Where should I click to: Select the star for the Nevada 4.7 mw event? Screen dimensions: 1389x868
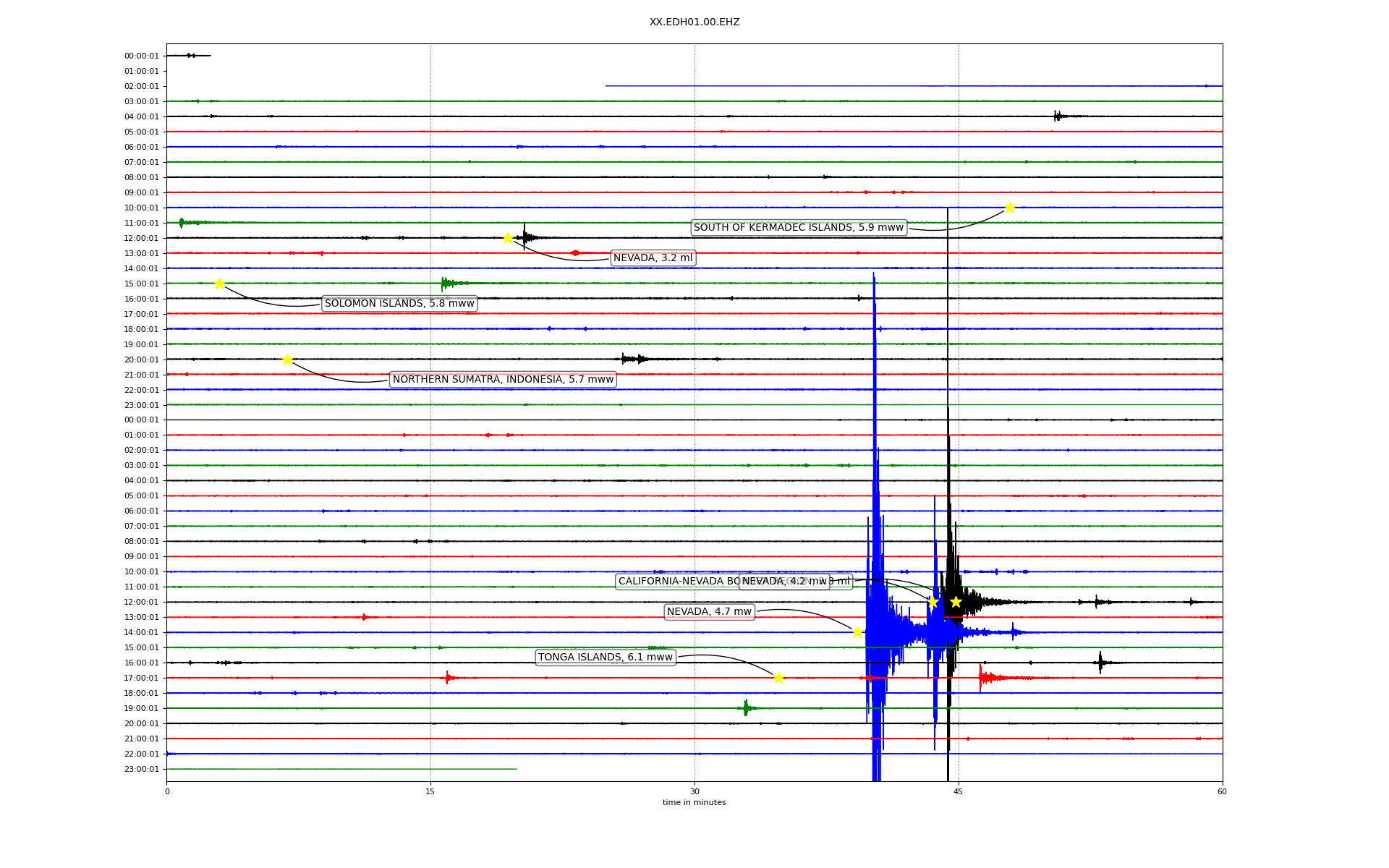point(857,632)
